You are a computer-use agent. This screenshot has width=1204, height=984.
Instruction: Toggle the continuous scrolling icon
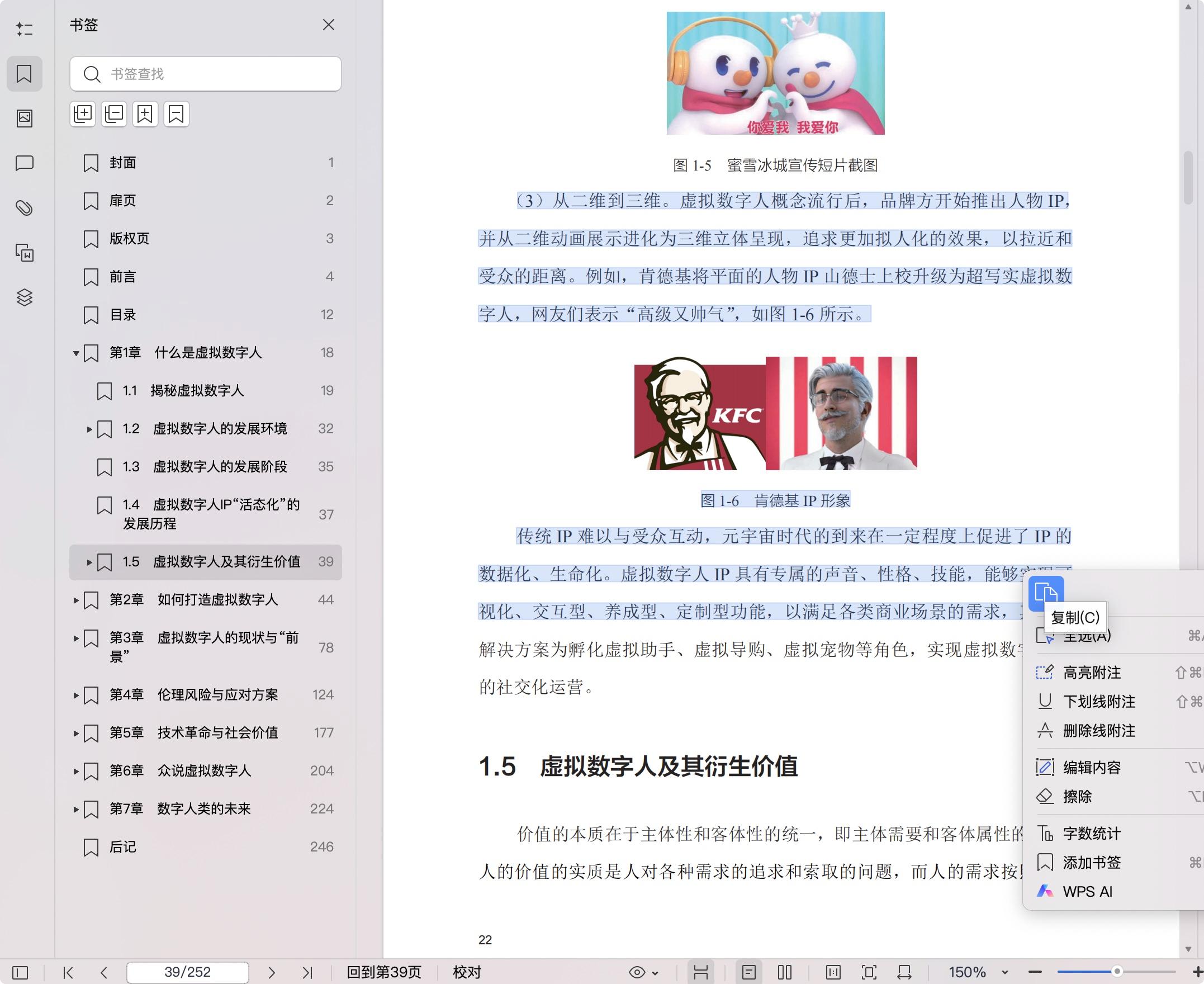coord(701,973)
